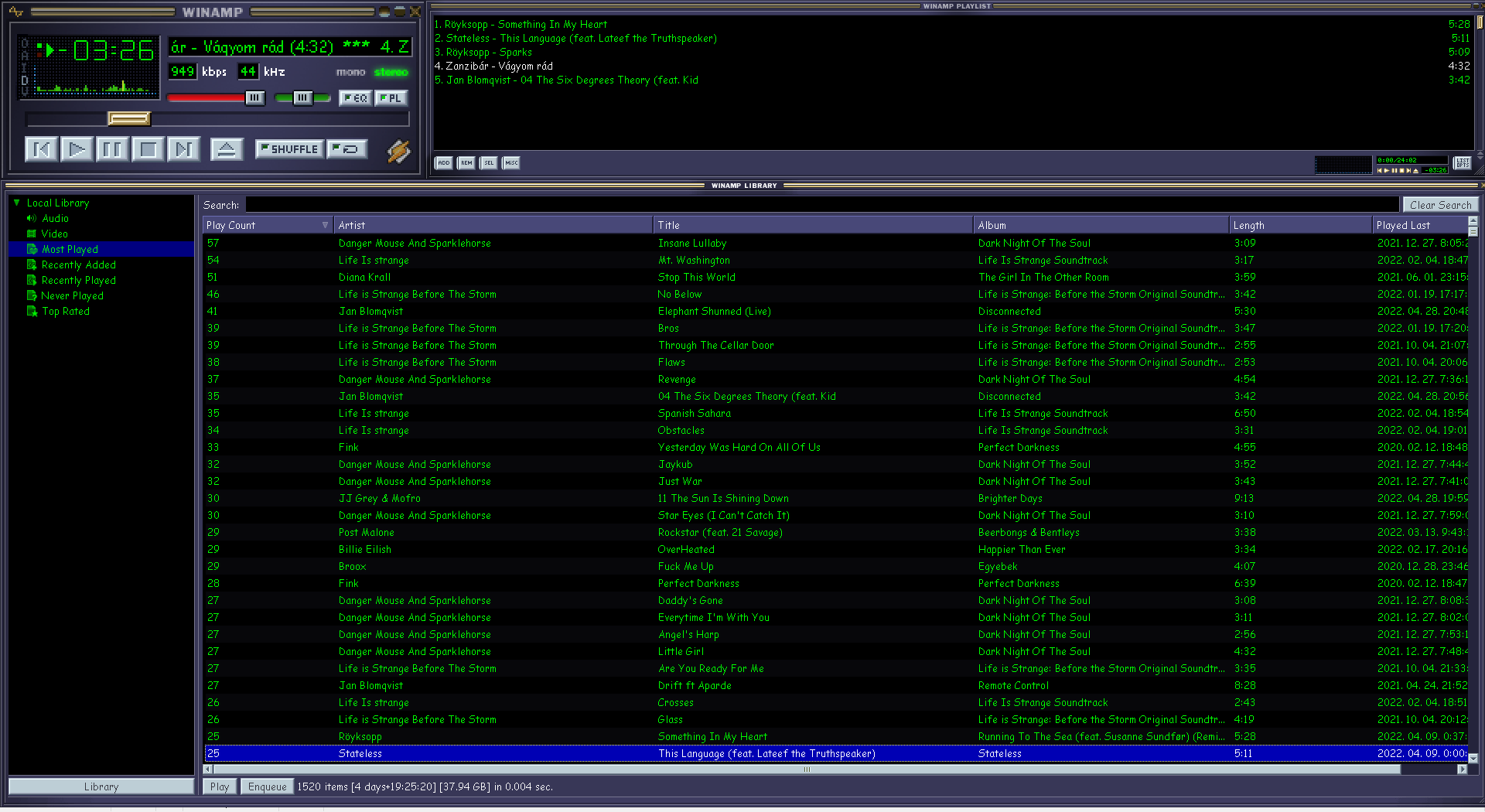1485x812 pixels.
Task: Sort the library by Played Last column
Action: pyautogui.click(x=1420, y=226)
